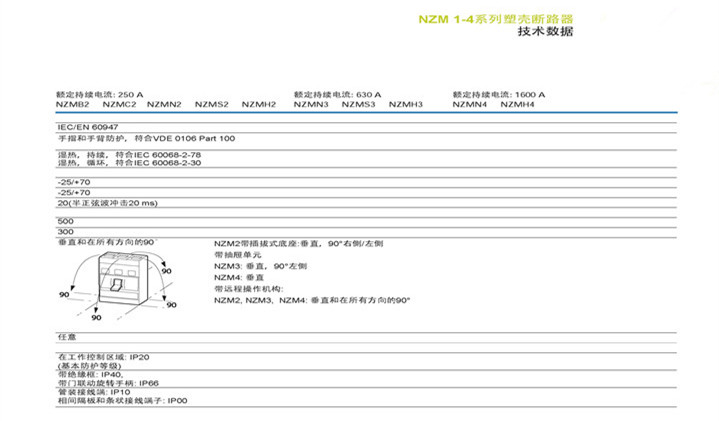The height and width of the screenshot is (421, 719).
Task: Select the NZMN3 column header
Action: (311, 104)
